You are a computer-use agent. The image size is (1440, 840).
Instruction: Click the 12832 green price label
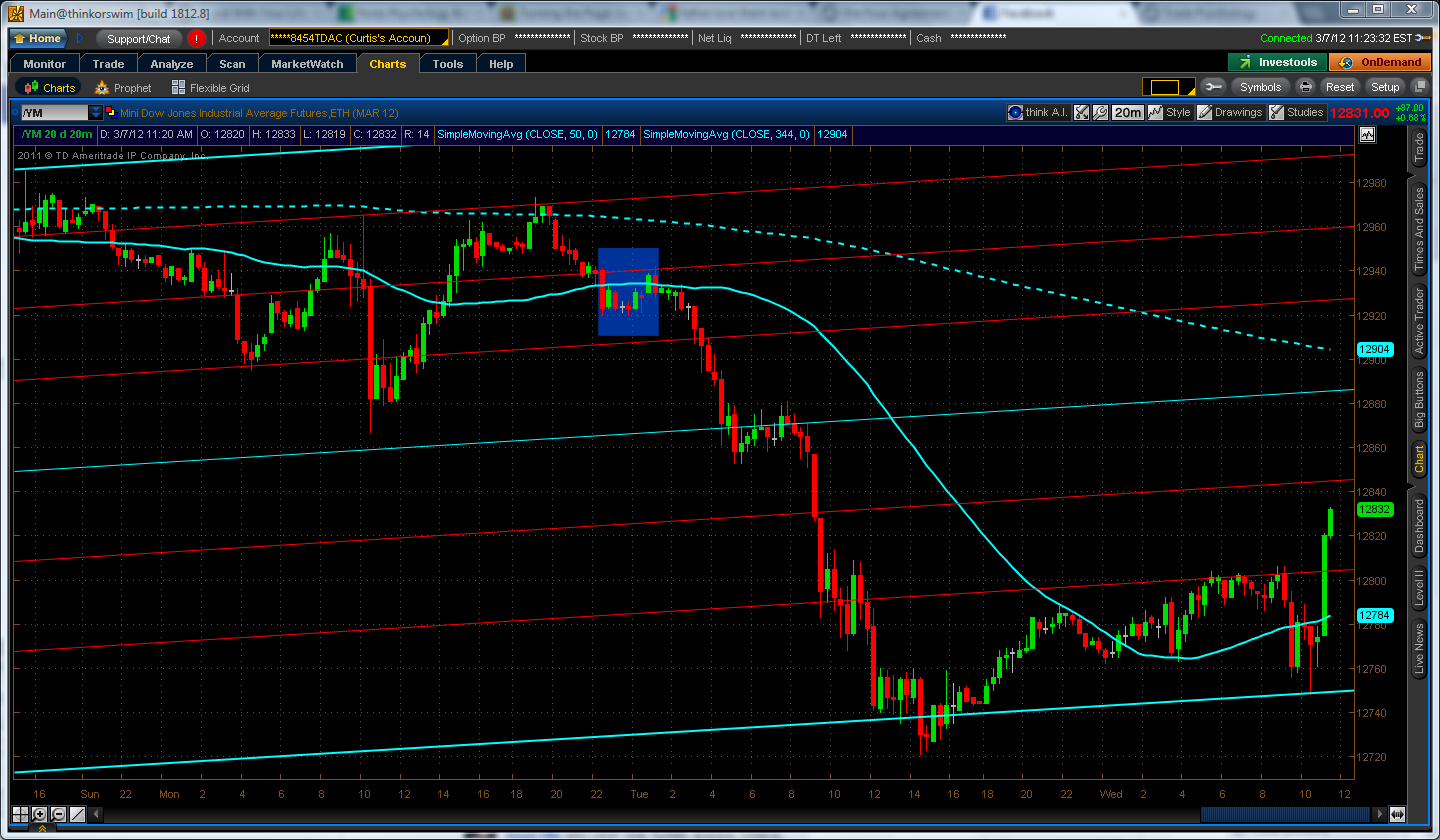pyautogui.click(x=1374, y=509)
